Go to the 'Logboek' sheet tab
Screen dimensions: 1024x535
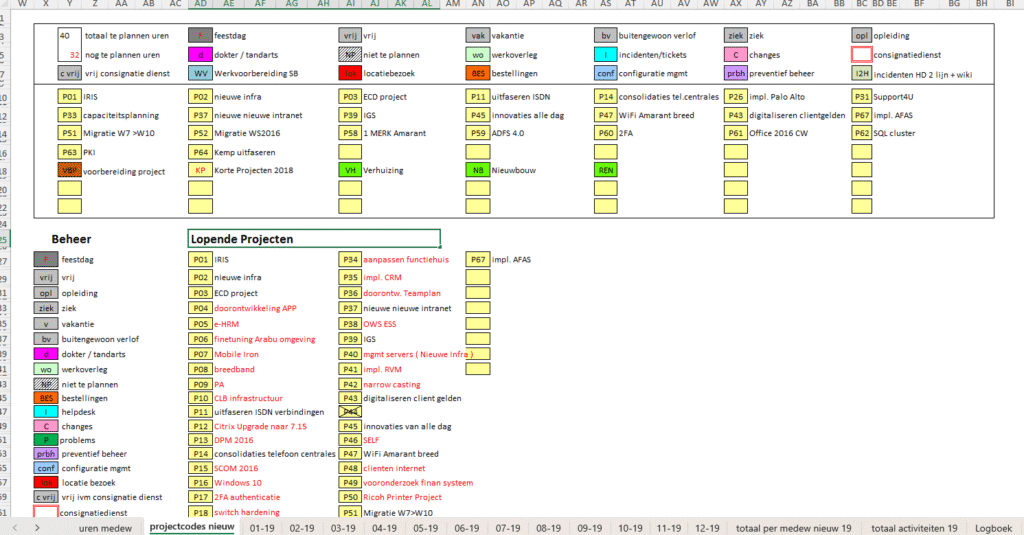(x=993, y=527)
